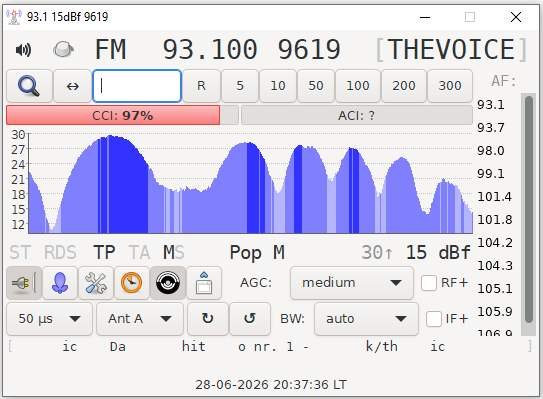Start spectral scan with magnifier icon

click(29, 86)
